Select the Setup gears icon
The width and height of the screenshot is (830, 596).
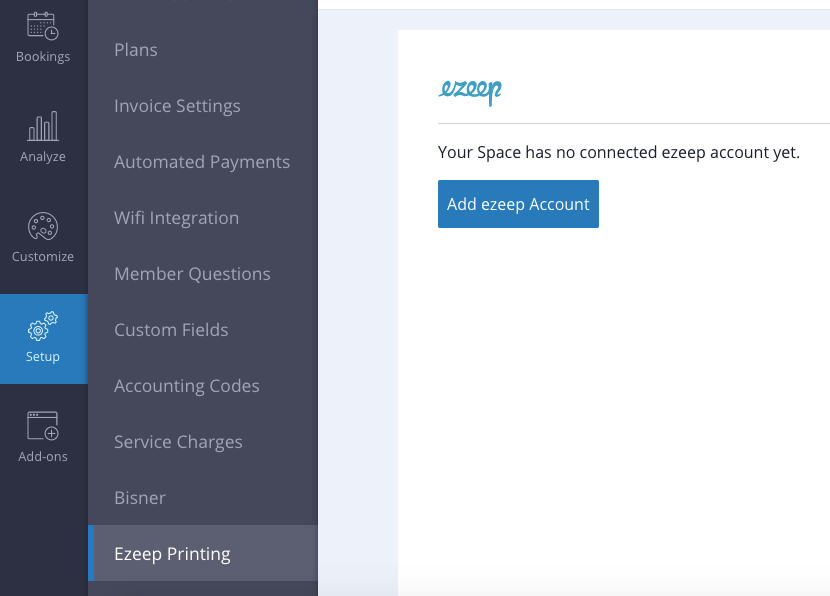[43, 326]
